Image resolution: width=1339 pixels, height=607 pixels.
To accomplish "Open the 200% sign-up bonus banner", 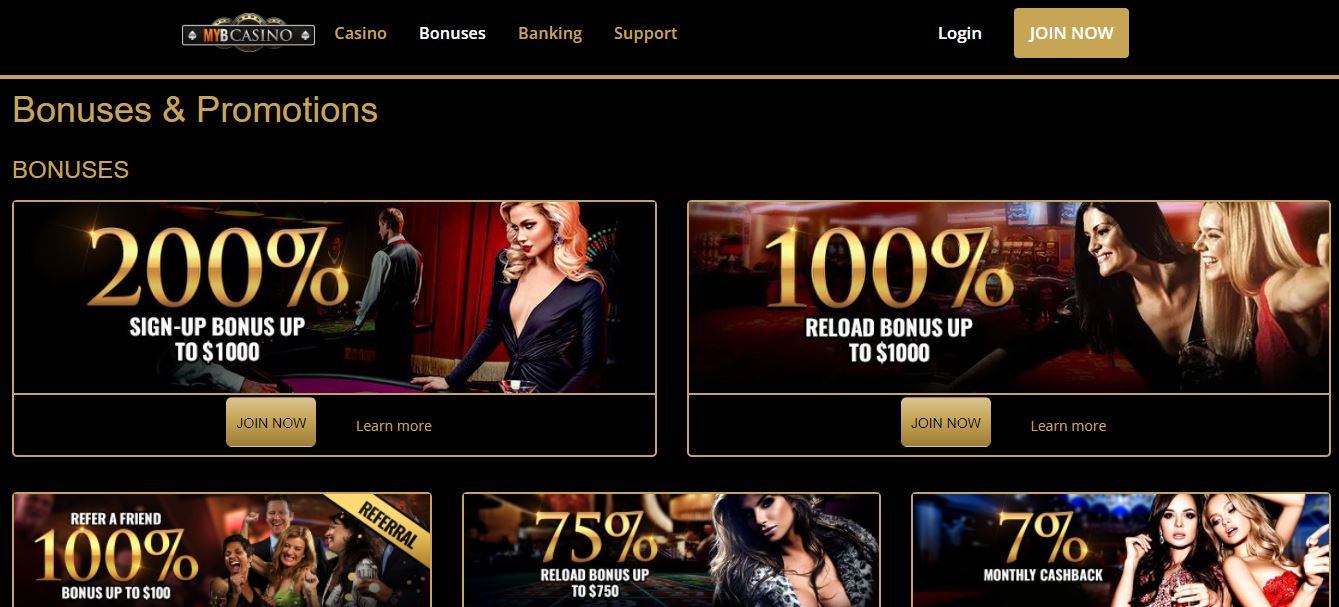I will tap(334, 297).
